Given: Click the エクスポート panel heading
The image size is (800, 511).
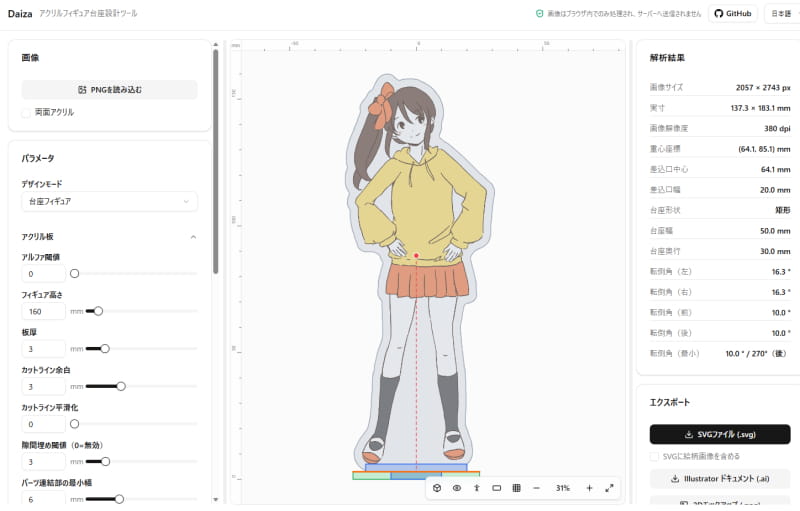Looking at the screenshot, I should click(669, 402).
